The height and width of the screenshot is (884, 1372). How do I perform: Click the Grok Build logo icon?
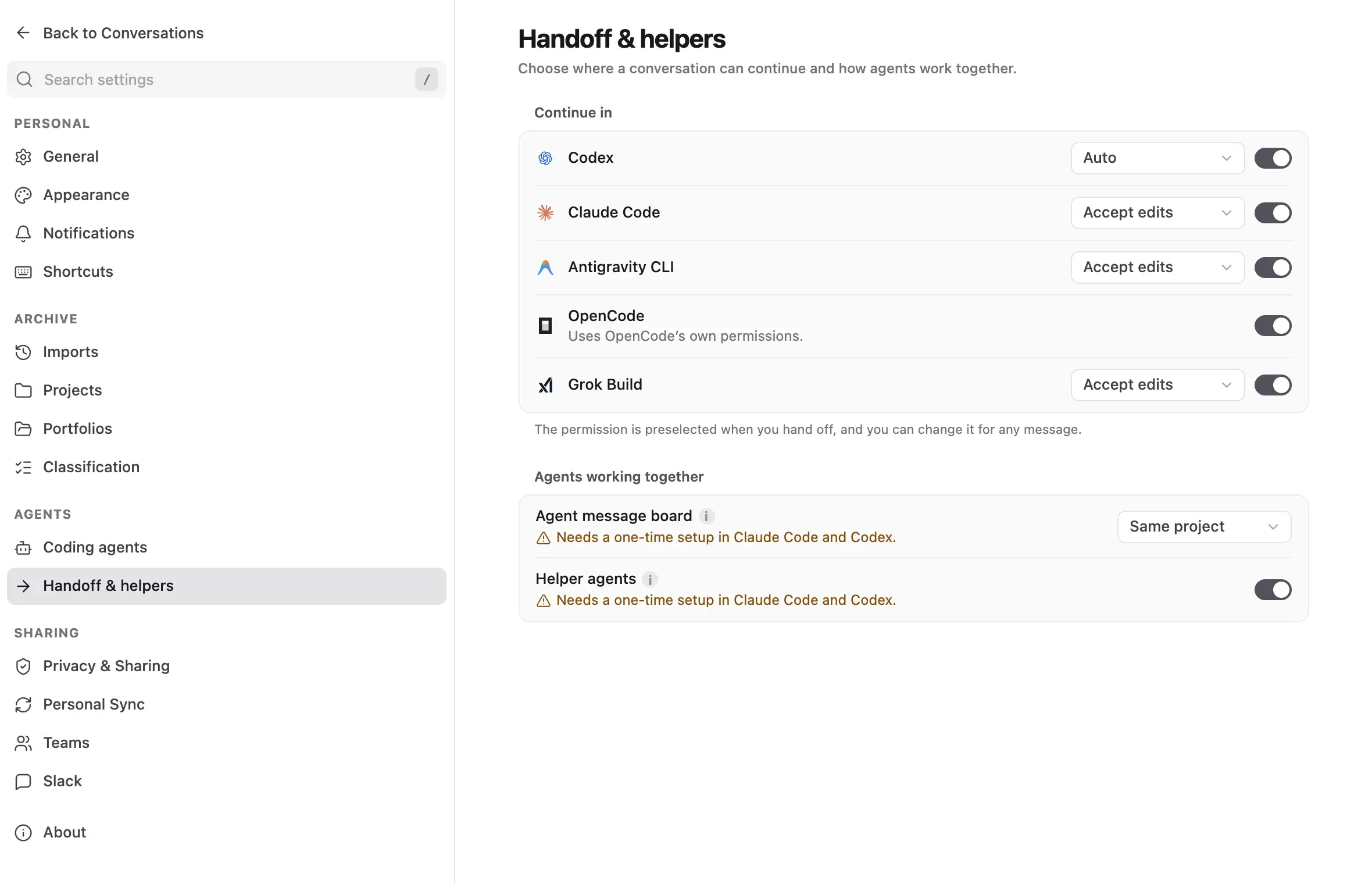[545, 385]
